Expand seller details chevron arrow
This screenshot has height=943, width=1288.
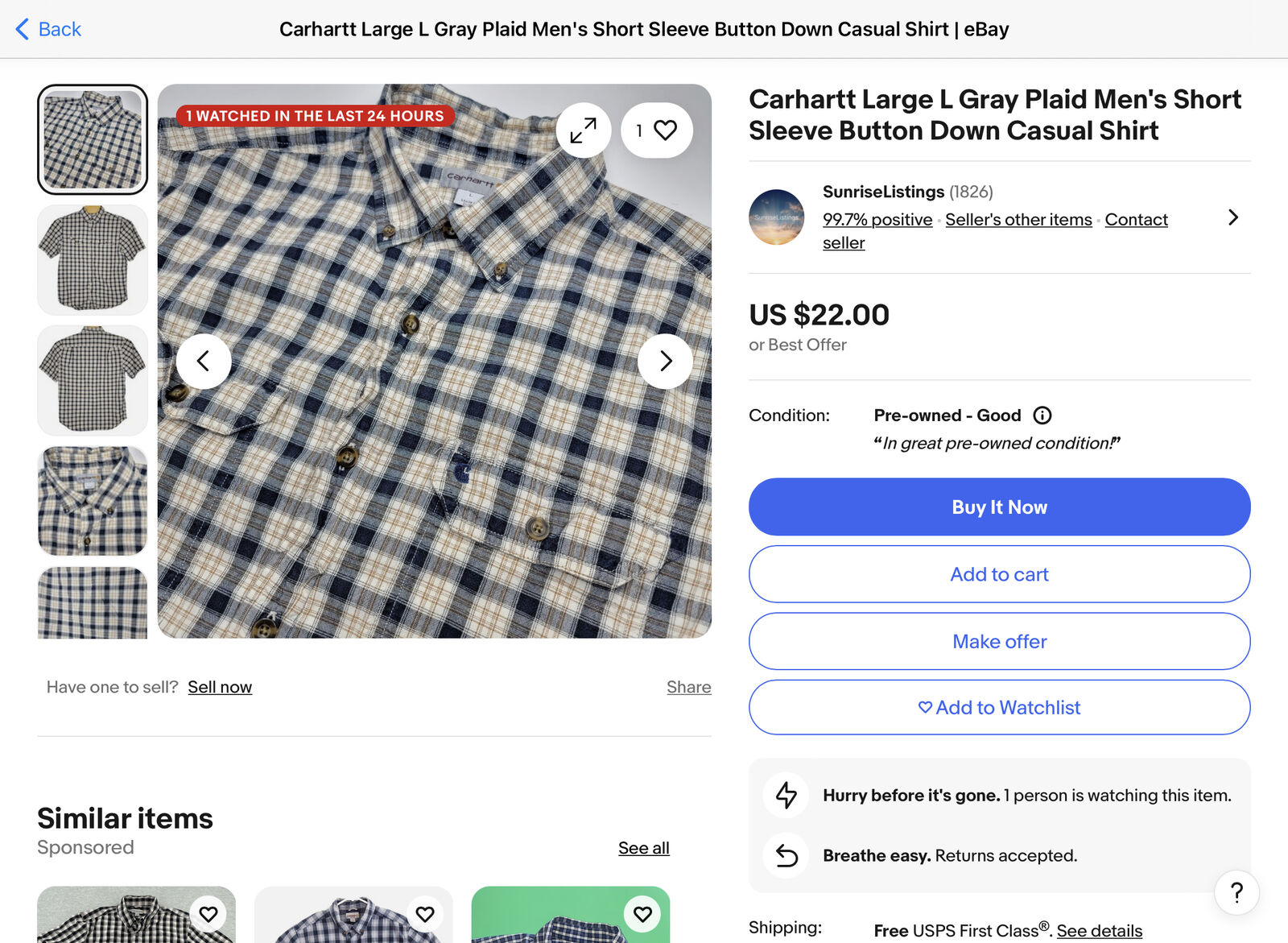coord(1232,217)
